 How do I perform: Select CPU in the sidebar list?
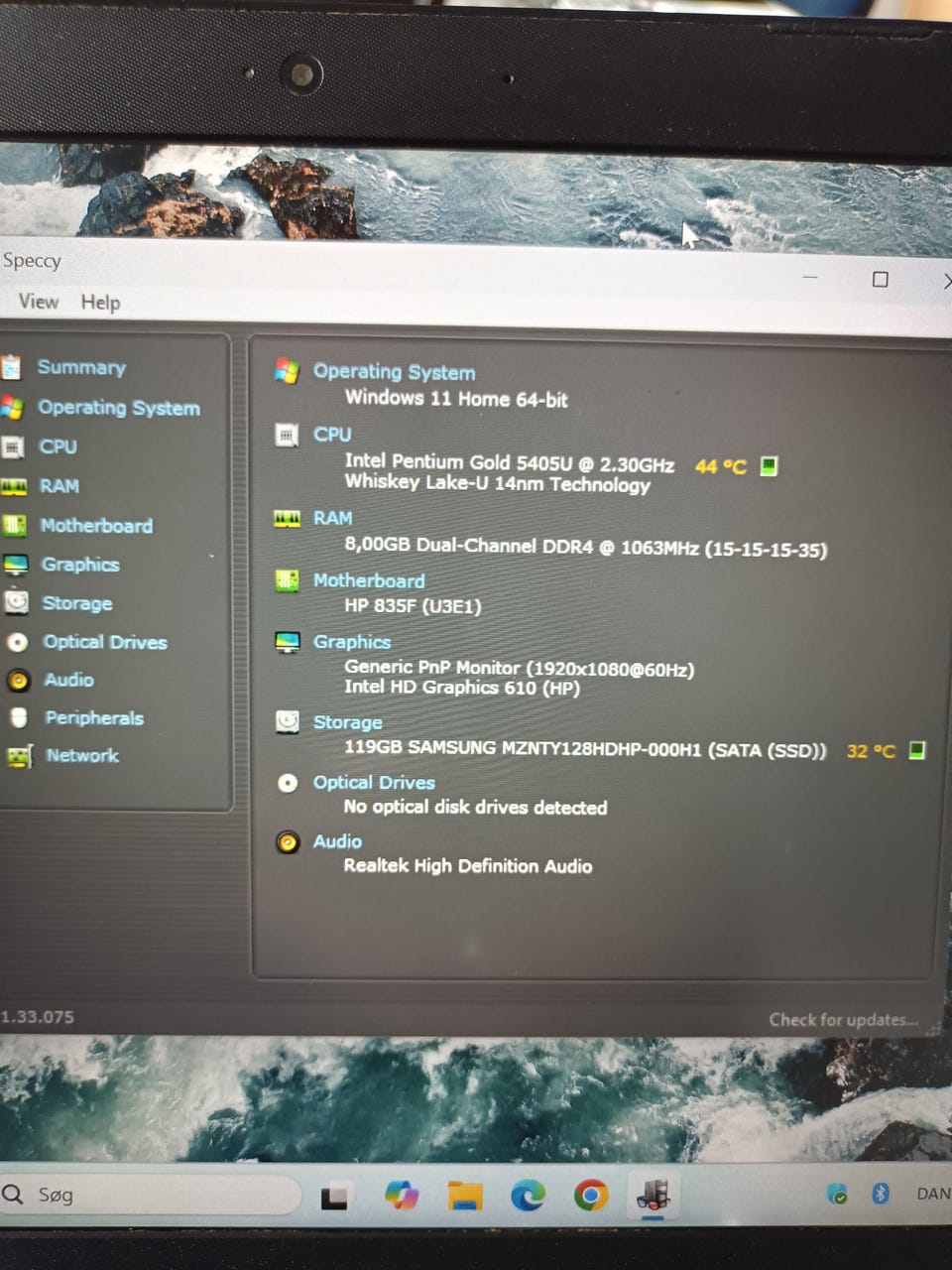pos(58,446)
